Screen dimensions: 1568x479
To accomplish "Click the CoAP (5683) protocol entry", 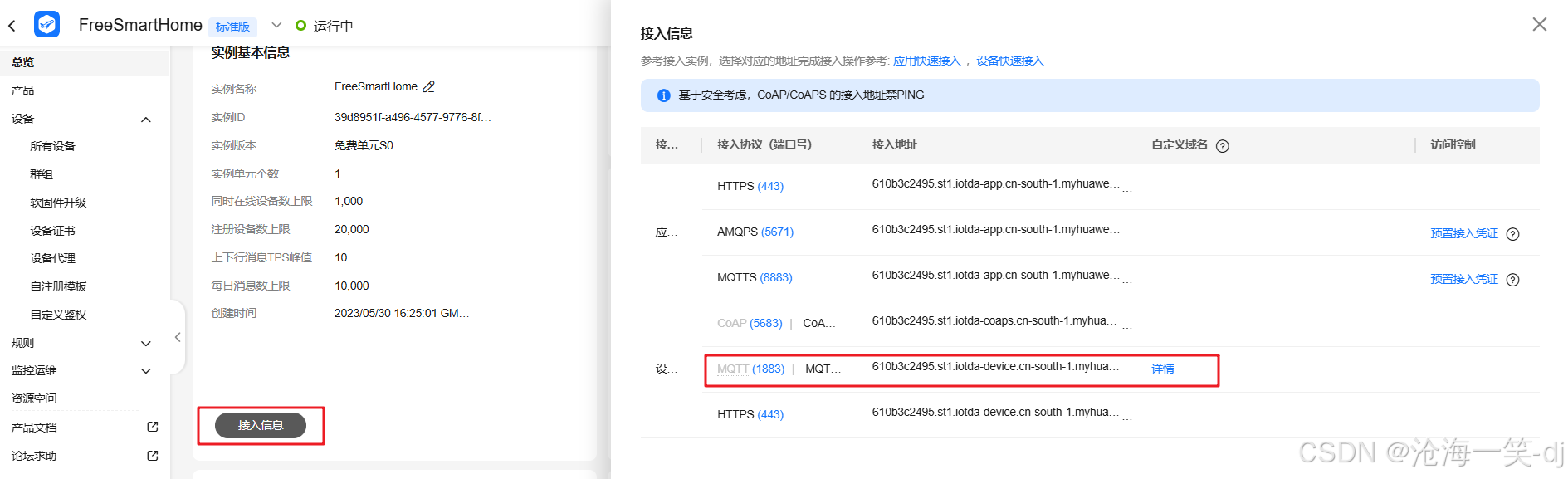I will 750,323.
